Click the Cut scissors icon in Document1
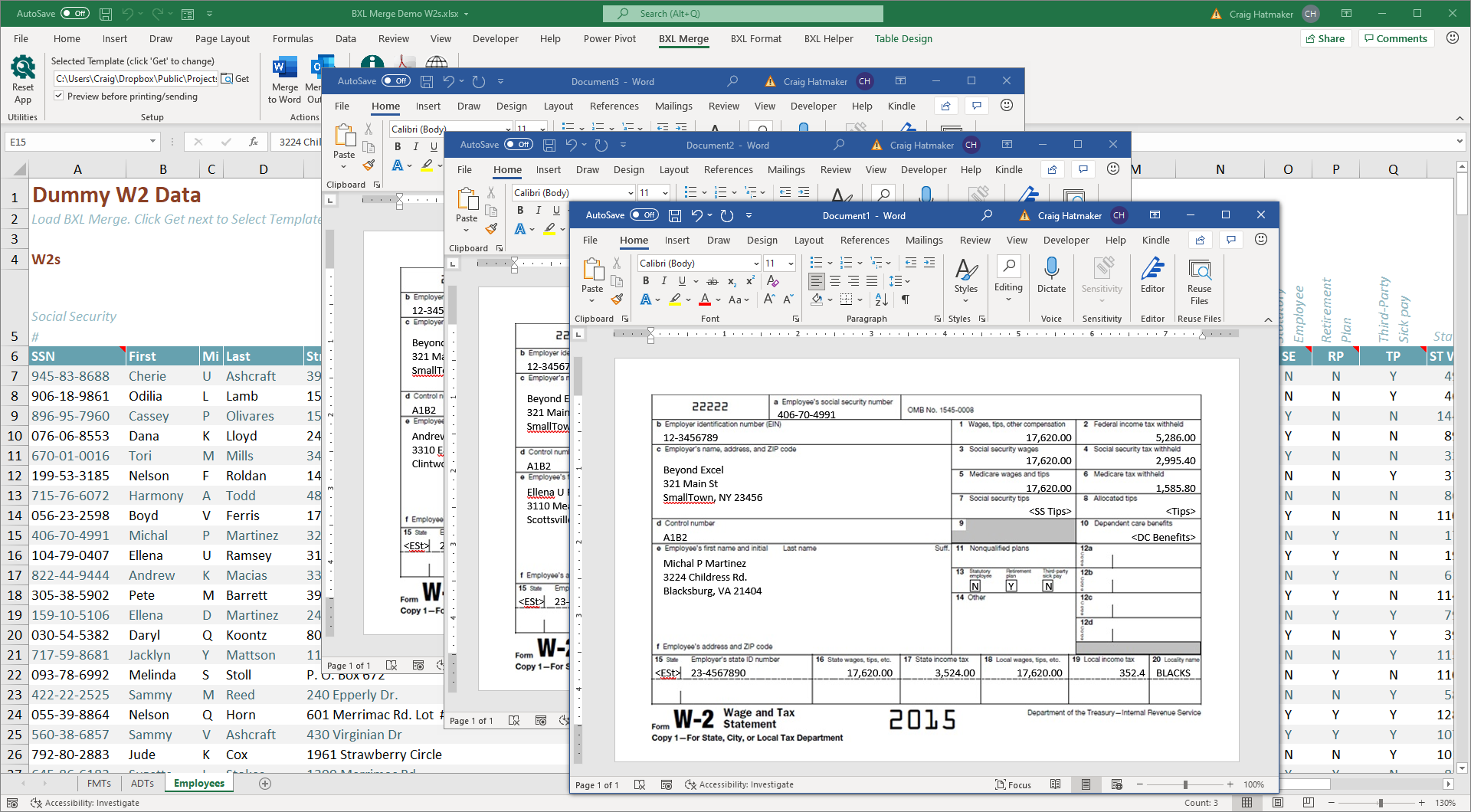 point(617,263)
